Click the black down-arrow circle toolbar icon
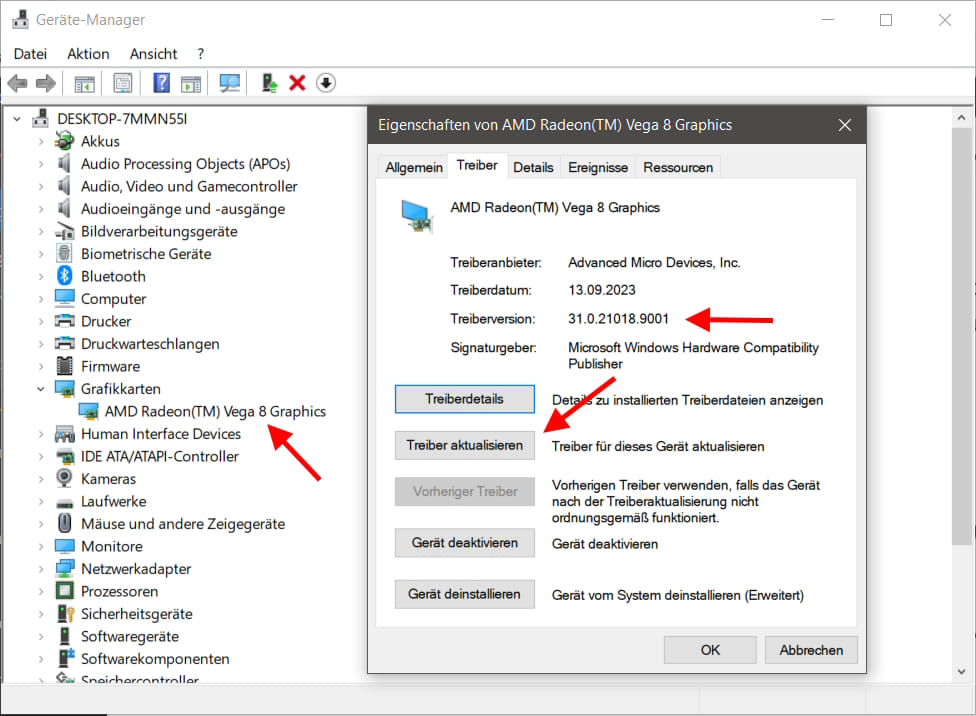 click(326, 83)
